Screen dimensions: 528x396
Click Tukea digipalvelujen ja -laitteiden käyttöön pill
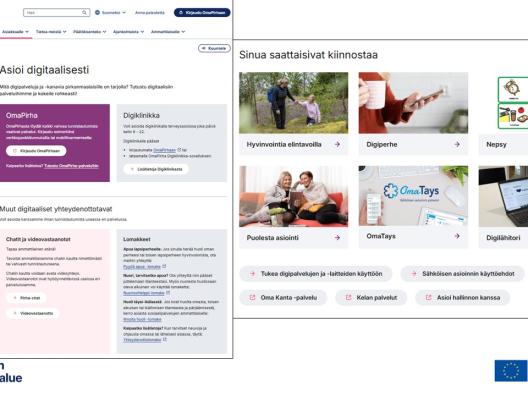(316, 274)
